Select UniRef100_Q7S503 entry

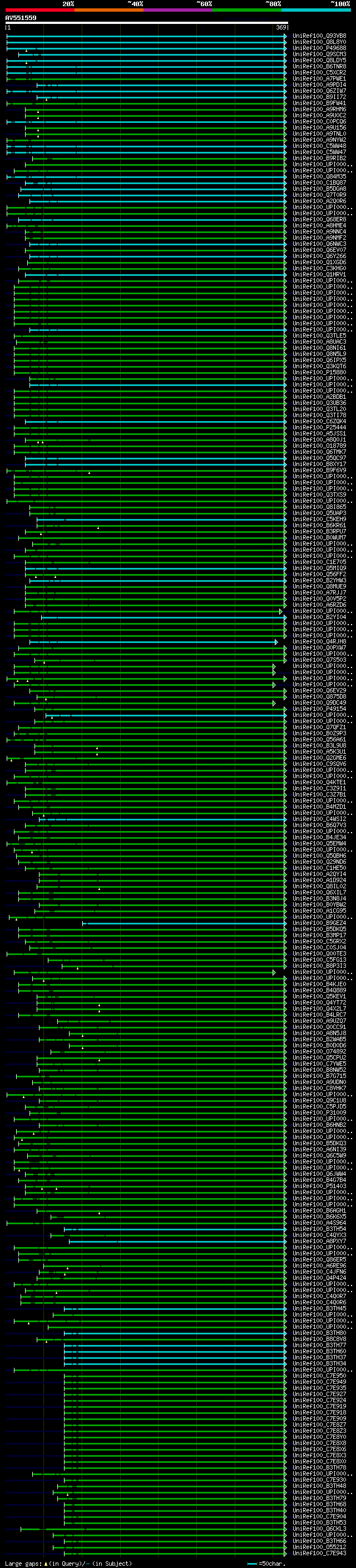(319, 660)
